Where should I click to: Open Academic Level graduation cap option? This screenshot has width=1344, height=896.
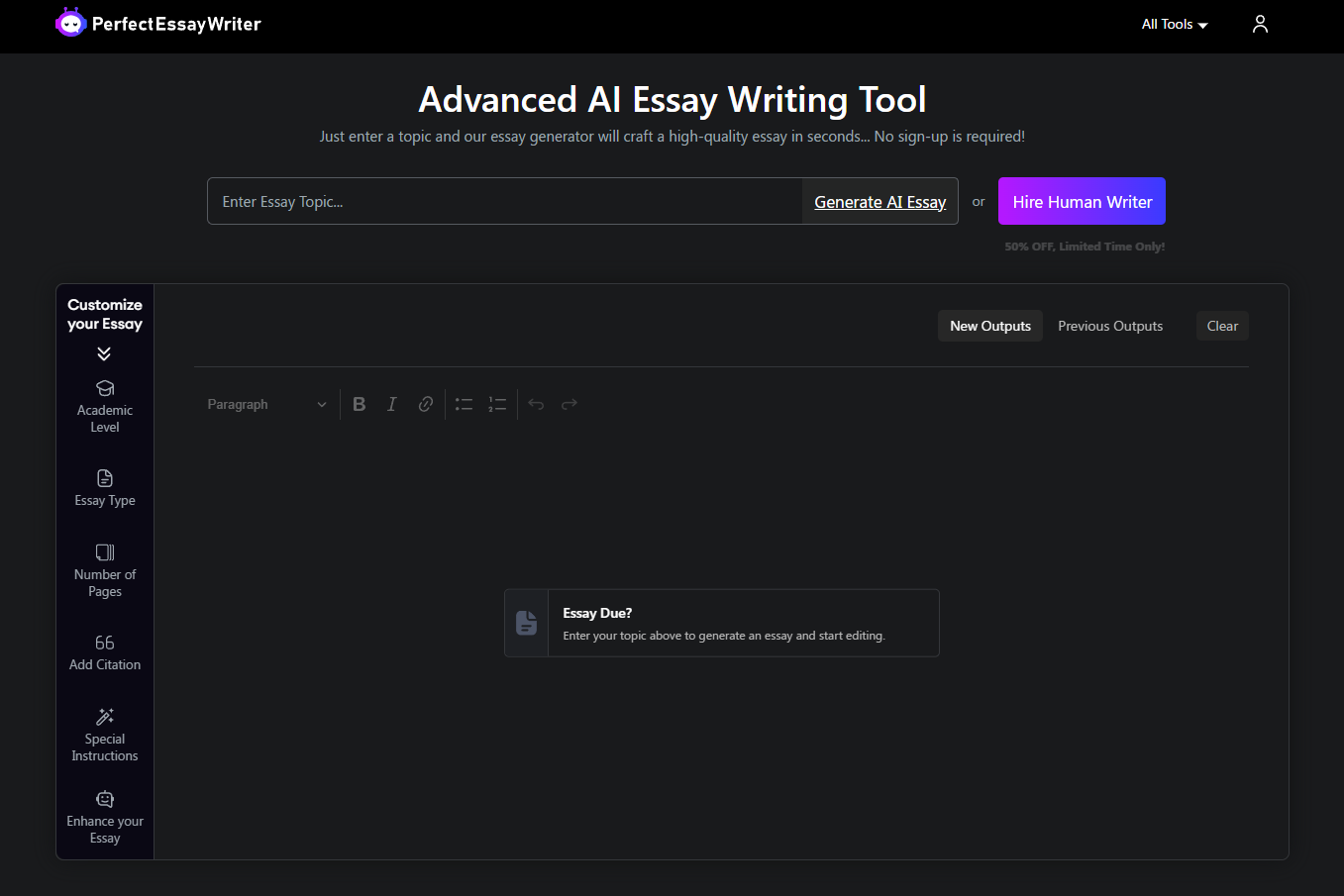pos(105,407)
